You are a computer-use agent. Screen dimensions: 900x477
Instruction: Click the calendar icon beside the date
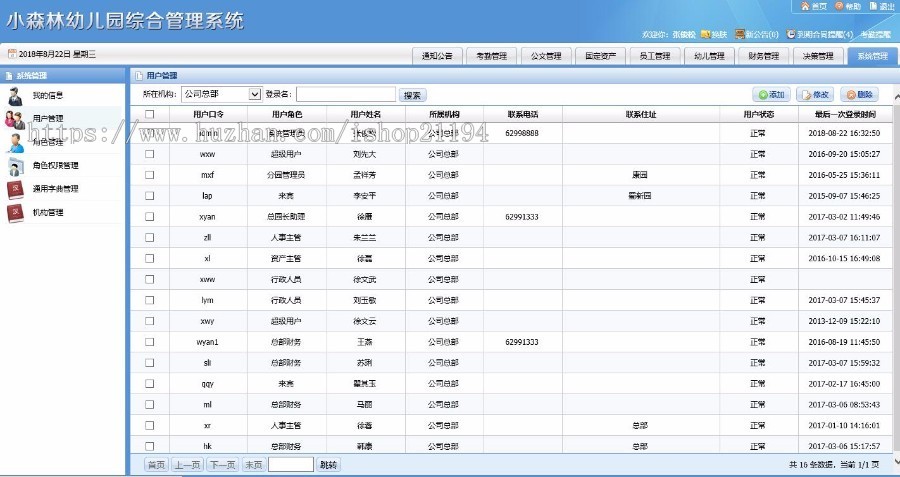click(12, 54)
